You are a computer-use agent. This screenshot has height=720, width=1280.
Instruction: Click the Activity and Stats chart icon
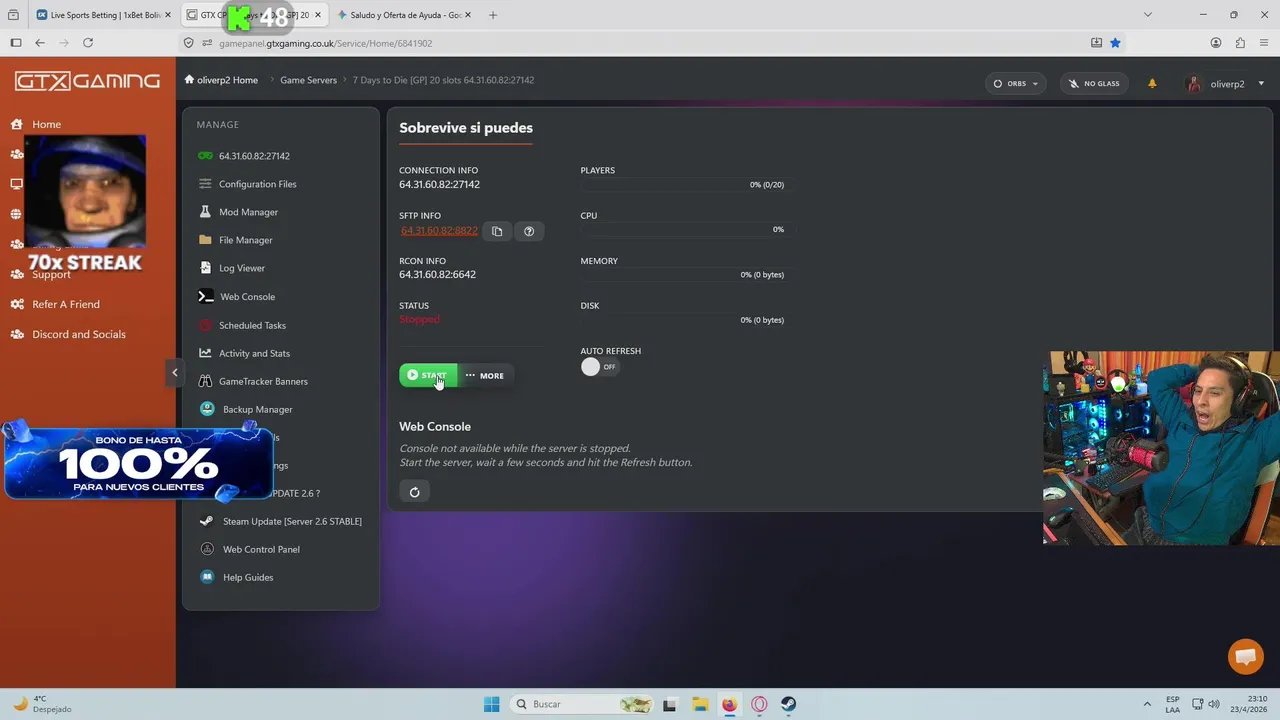point(205,353)
